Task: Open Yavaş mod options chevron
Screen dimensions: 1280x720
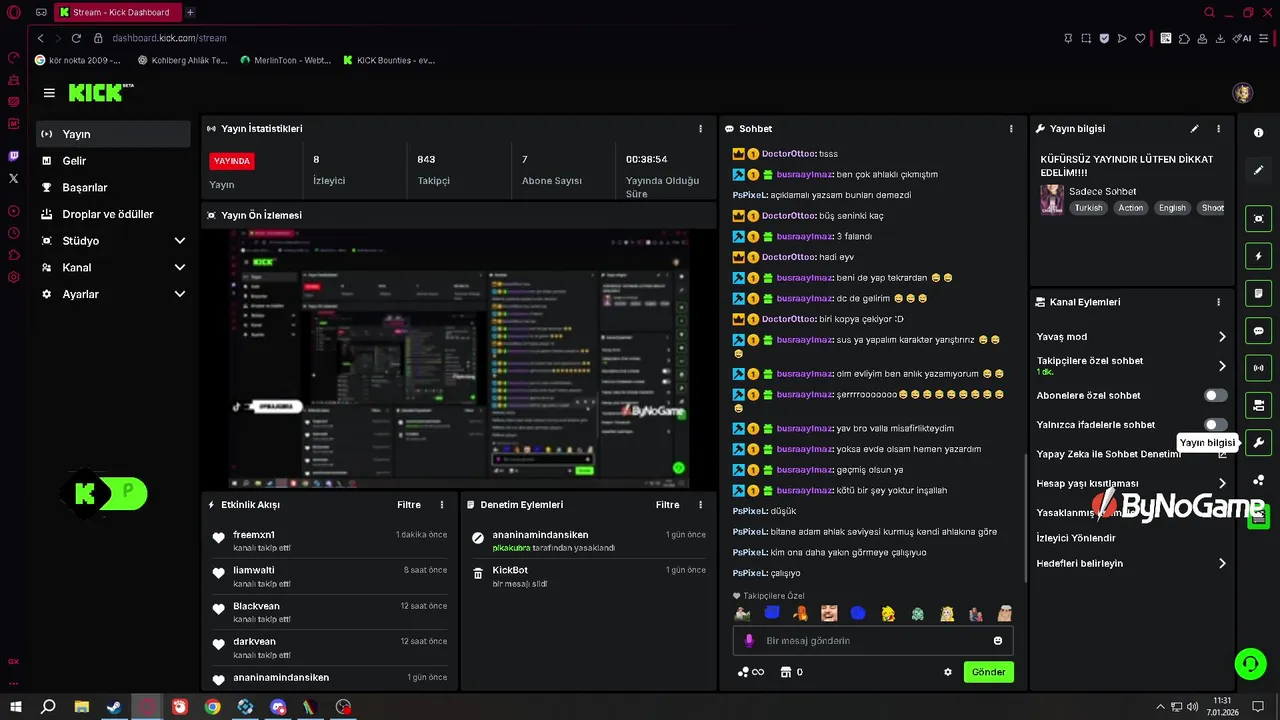Action: tap(1222, 337)
